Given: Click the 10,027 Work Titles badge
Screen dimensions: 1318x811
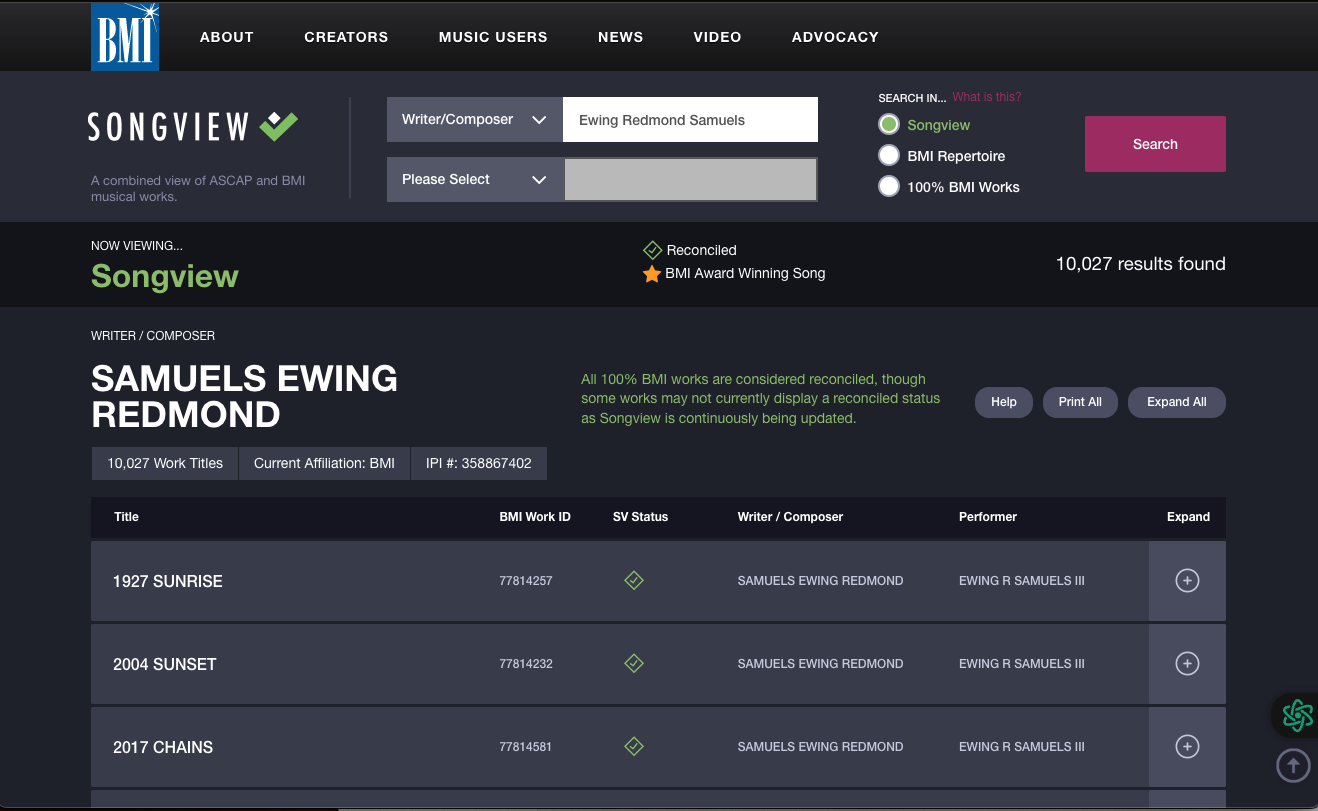Looking at the screenshot, I should (165, 464).
